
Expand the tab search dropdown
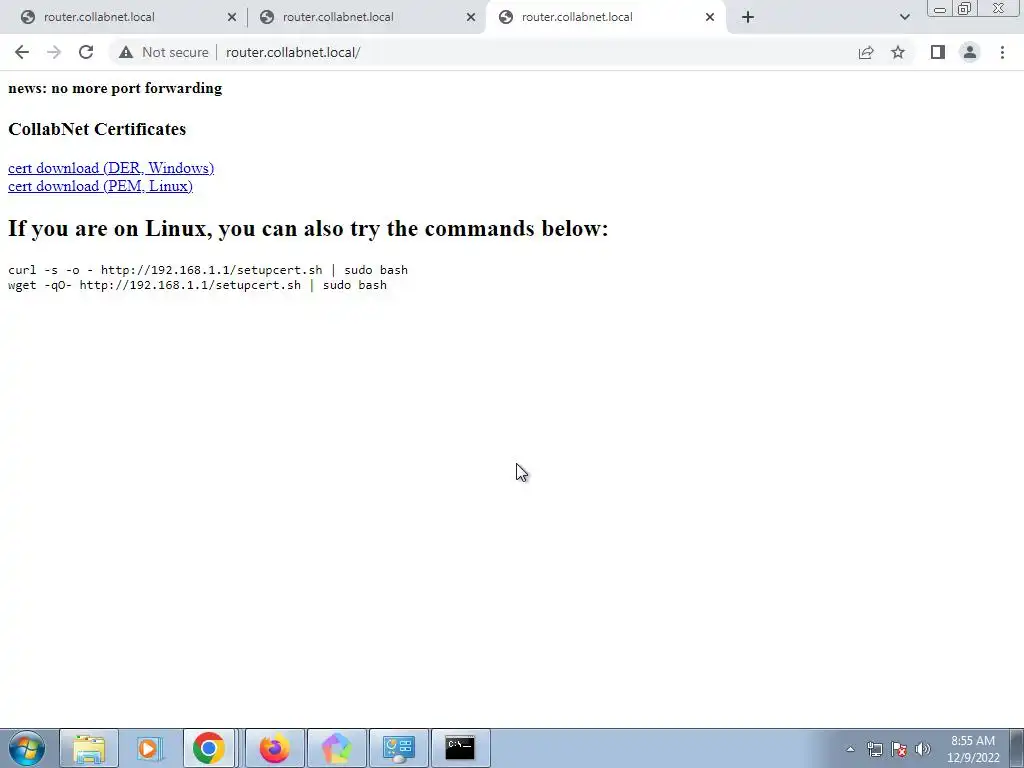click(904, 17)
